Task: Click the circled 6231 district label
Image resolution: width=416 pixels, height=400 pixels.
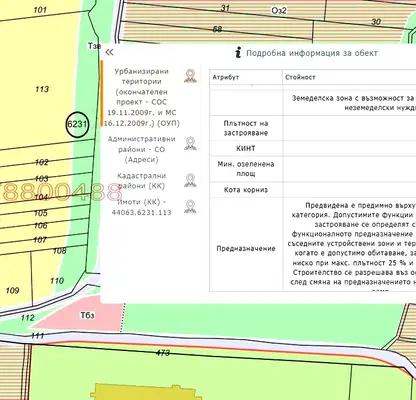Action: click(x=77, y=124)
